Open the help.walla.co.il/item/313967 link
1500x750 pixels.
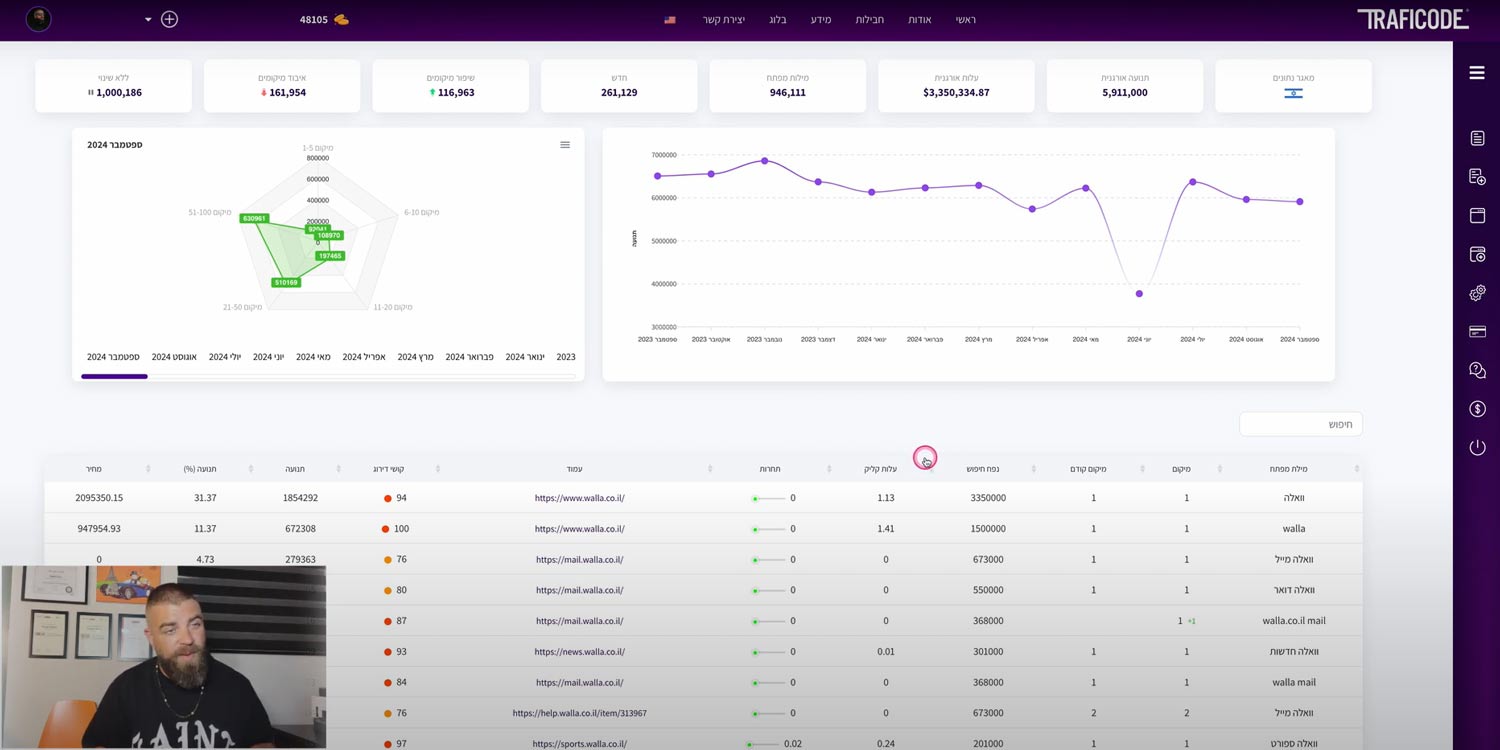click(580, 714)
